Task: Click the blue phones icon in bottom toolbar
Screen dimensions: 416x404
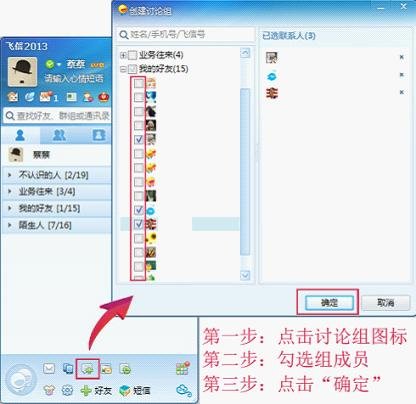Action: pos(68,369)
